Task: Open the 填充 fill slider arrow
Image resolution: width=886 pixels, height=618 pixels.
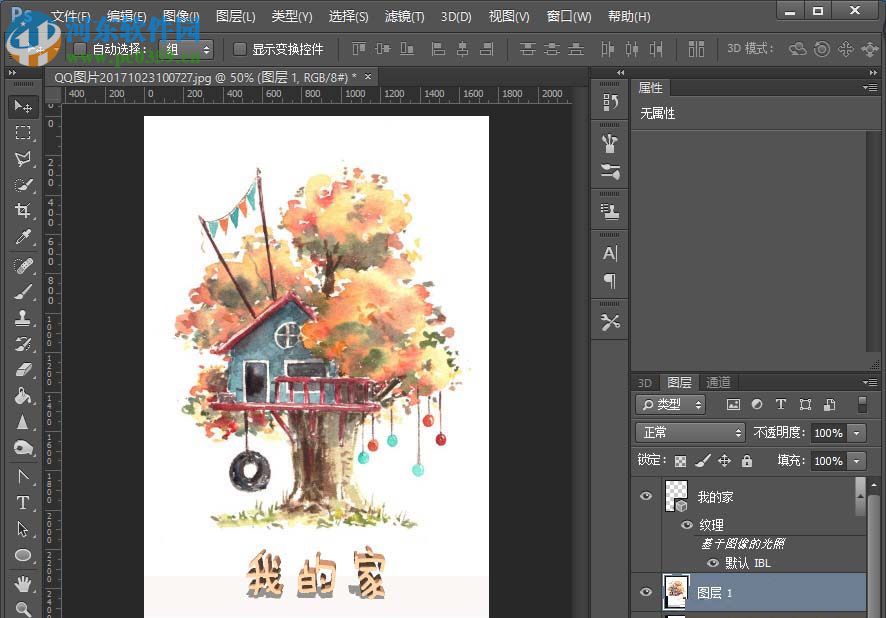Action: click(x=856, y=461)
